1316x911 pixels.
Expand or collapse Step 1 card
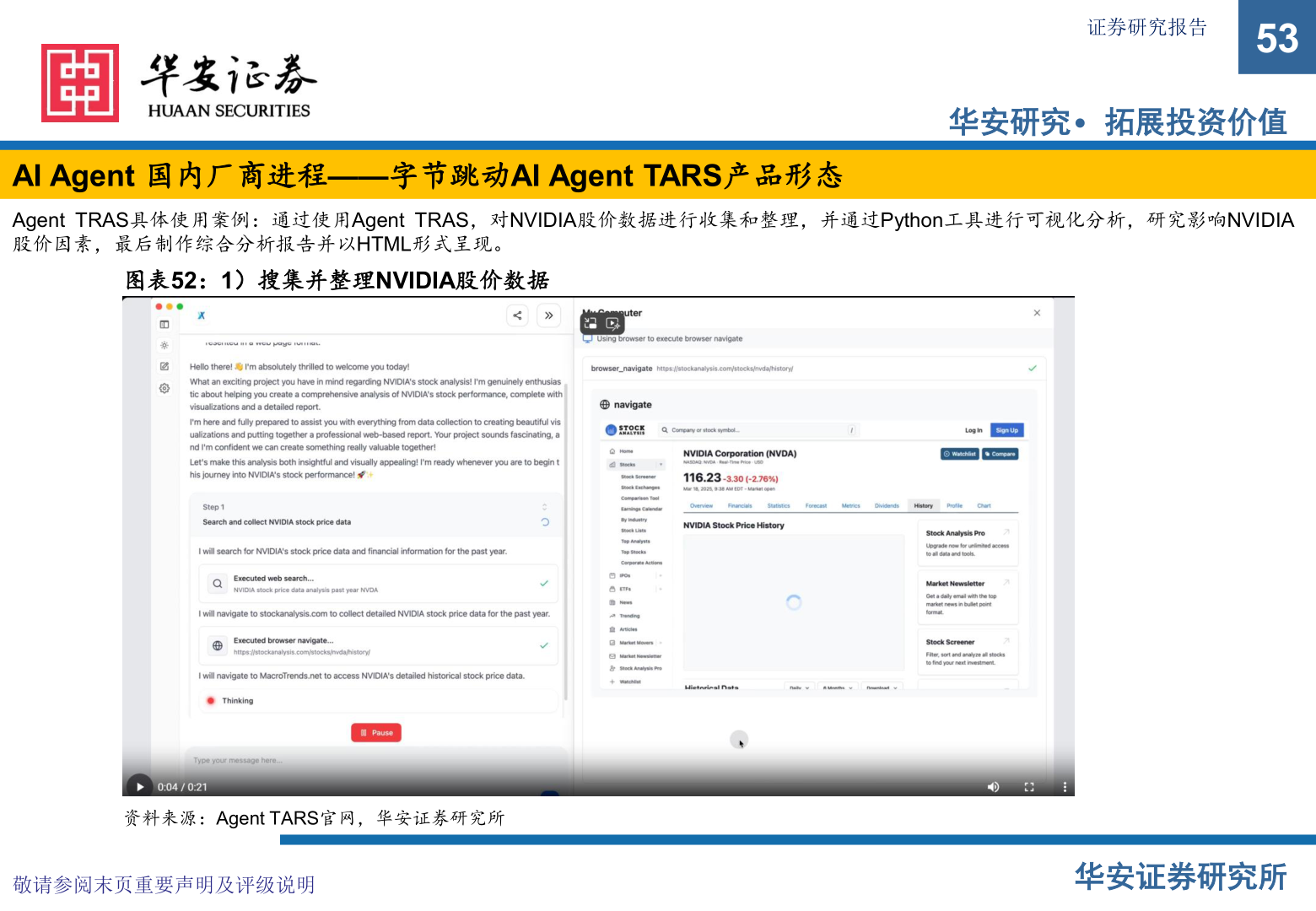(544, 507)
